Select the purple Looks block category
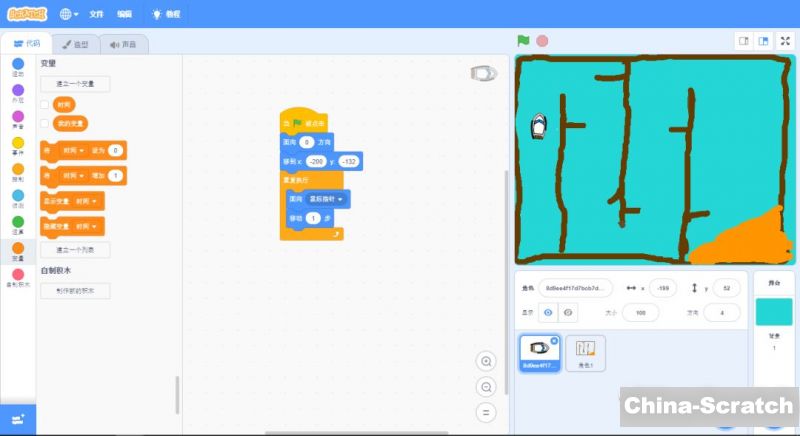This screenshot has width=800, height=436. tap(18, 91)
